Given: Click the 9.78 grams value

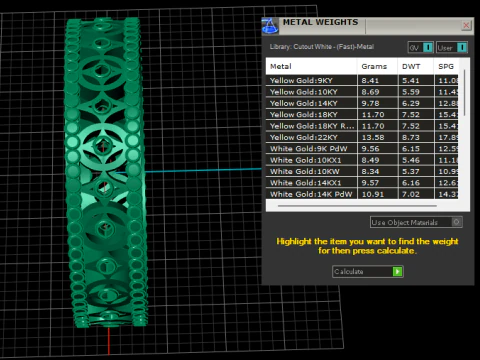Looking at the screenshot, I should coord(370,103).
